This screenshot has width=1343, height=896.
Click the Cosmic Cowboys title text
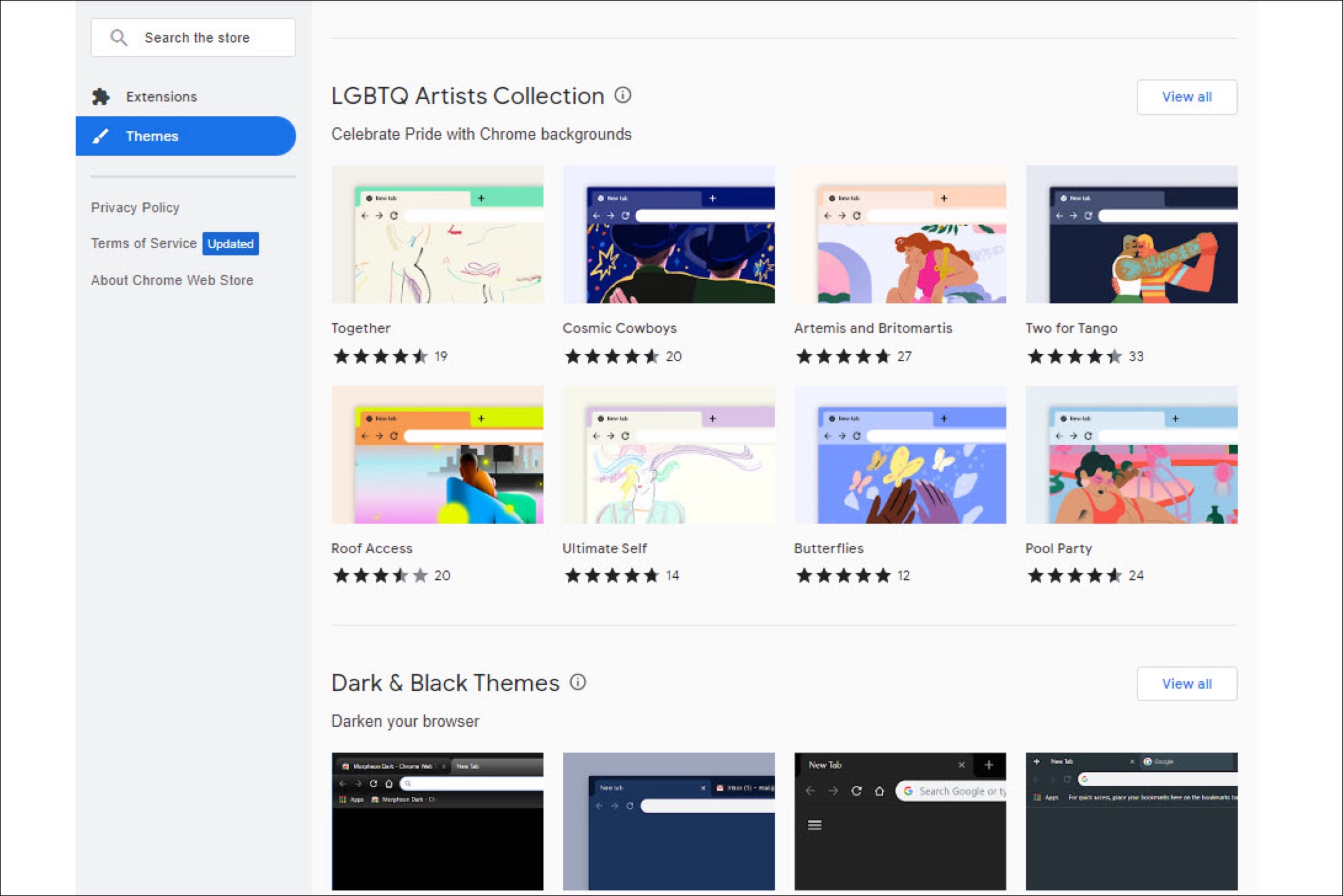click(620, 328)
